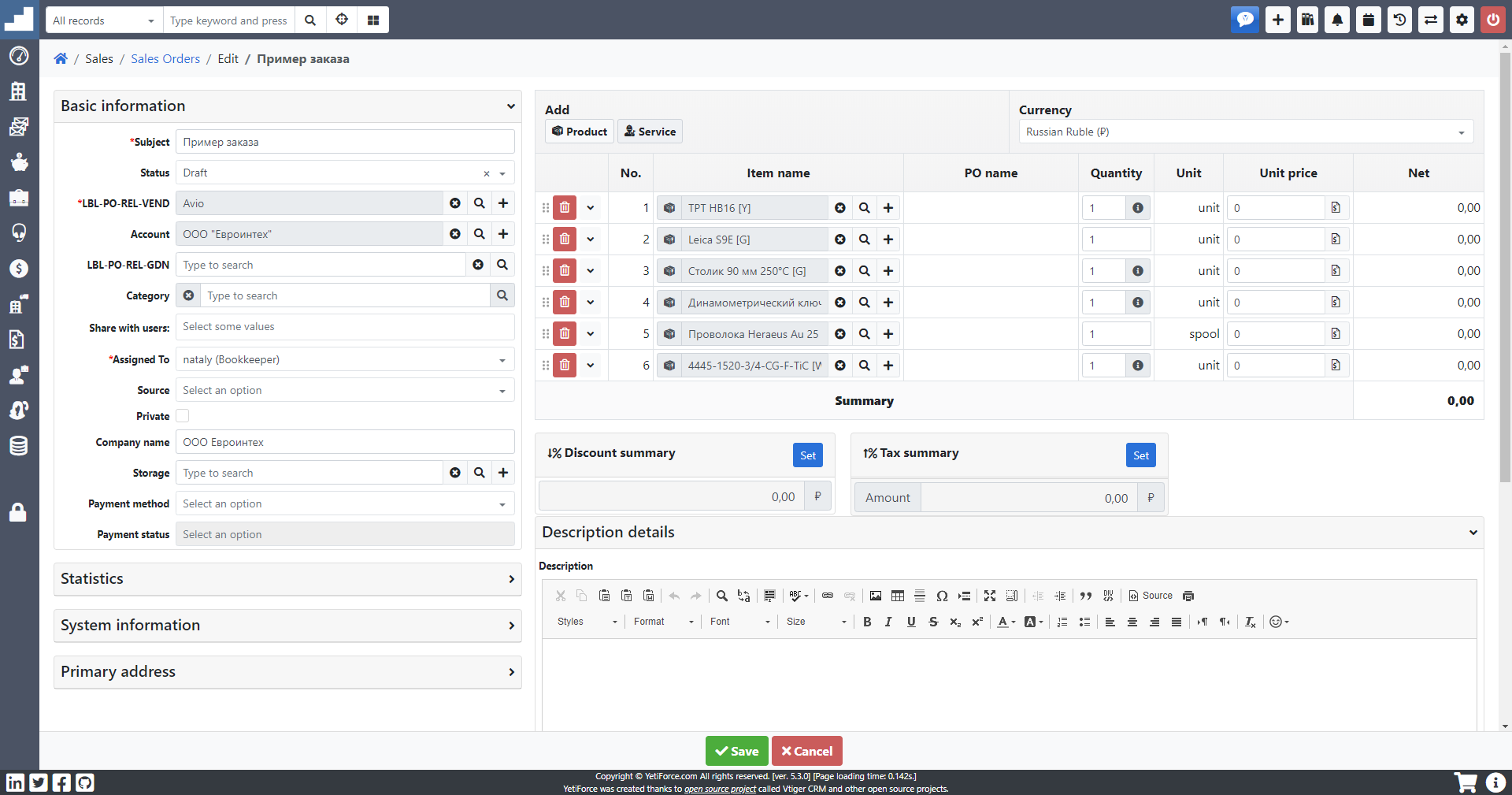Toggle subscript formatting
Screen dimensions: 1512x795
pyautogui.click(x=955, y=622)
